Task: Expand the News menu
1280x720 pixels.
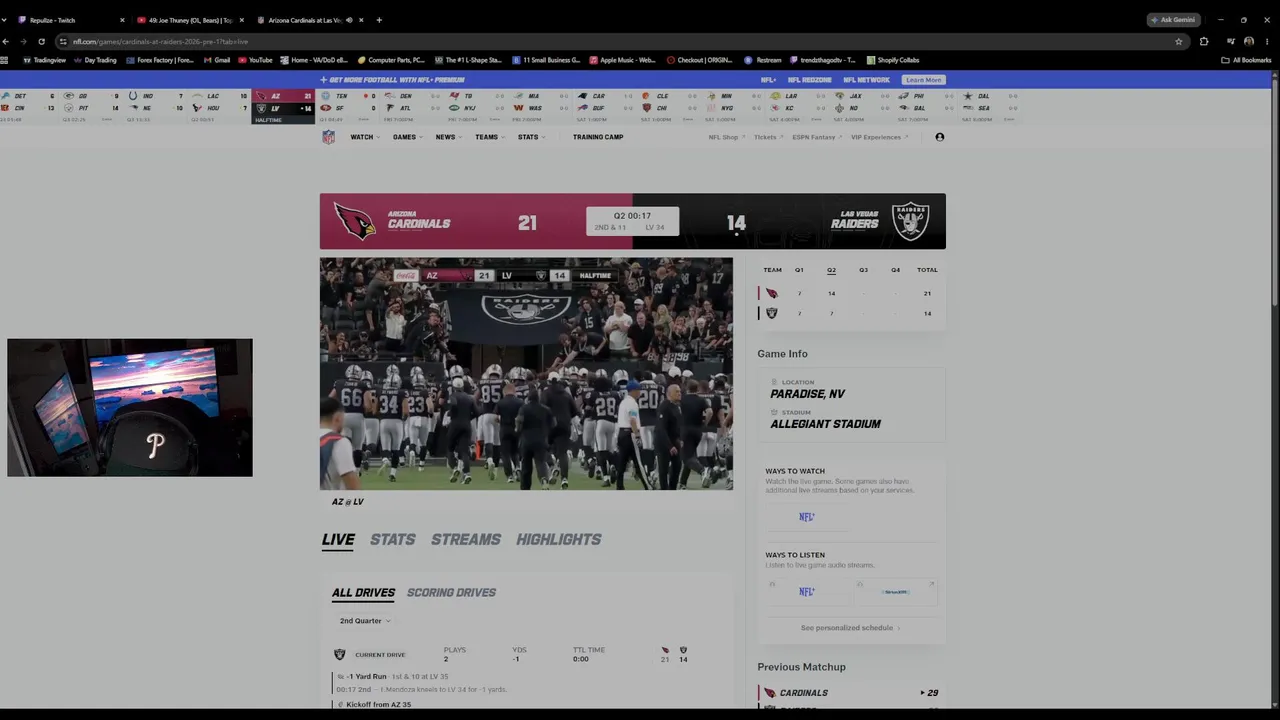Action: coord(448,137)
